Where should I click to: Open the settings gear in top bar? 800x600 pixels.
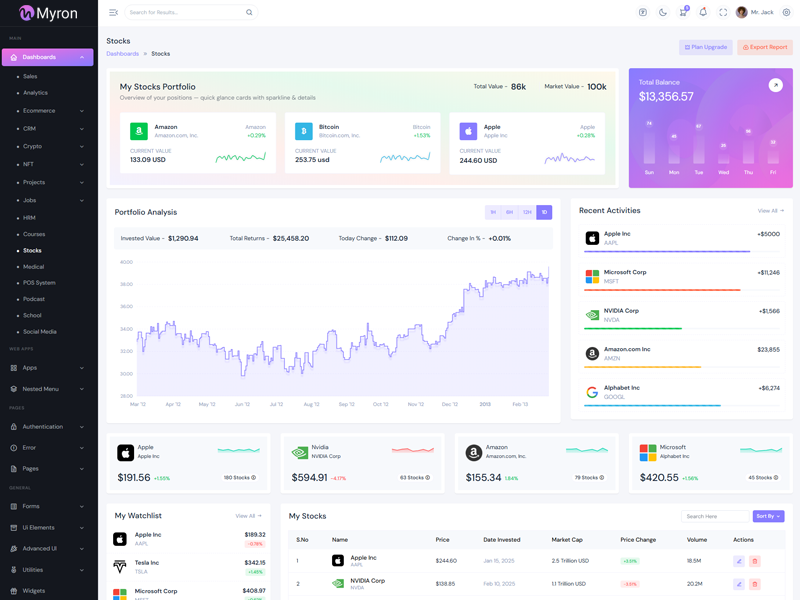pyautogui.click(x=786, y=12)
